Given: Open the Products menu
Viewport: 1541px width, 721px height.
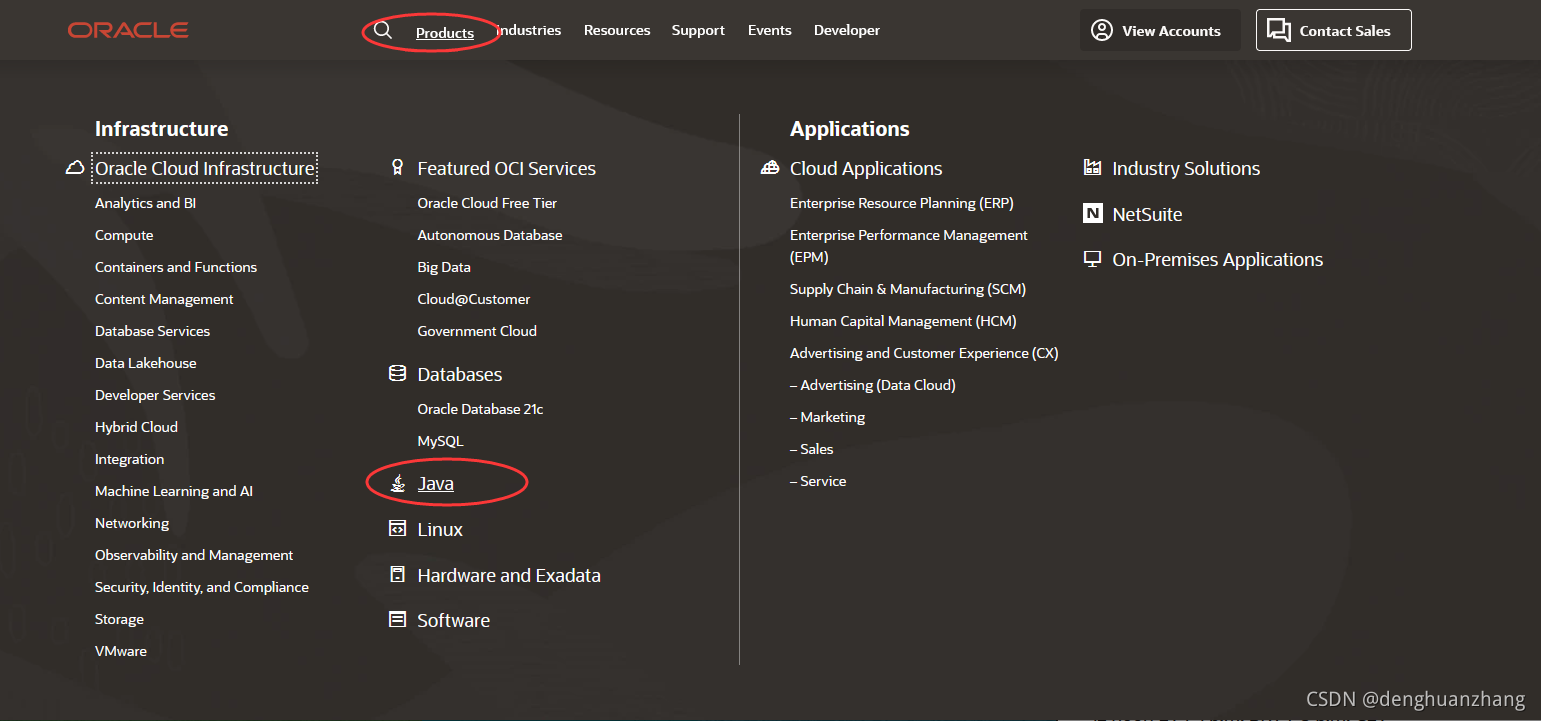Looking at the screenshot, I should tap(445, 33).
